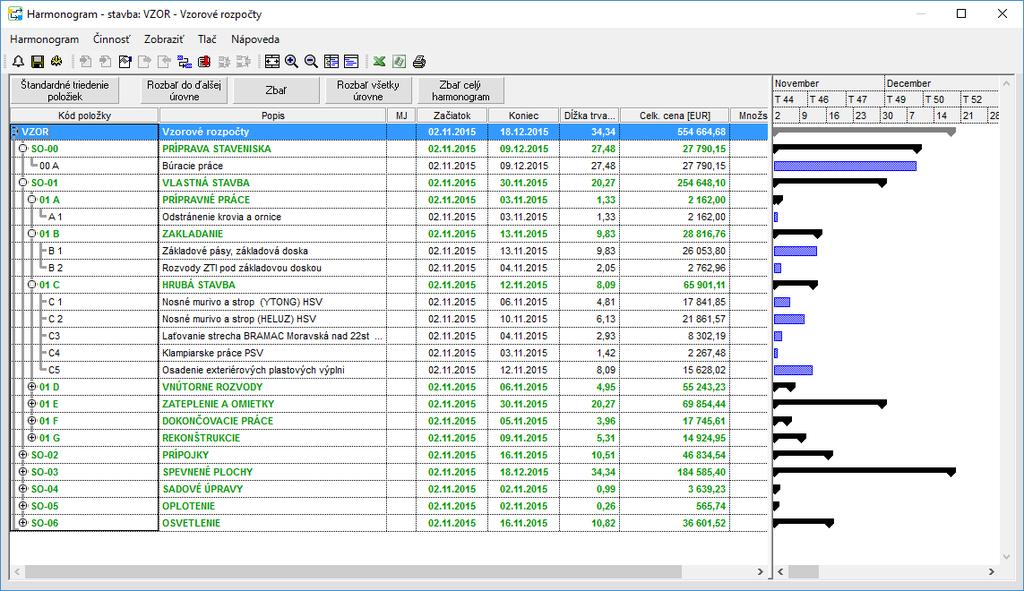Click the yellow gear-shaped toolbar icon
The width and height of the screenshot is (1024, 591).
pos(57,61)
